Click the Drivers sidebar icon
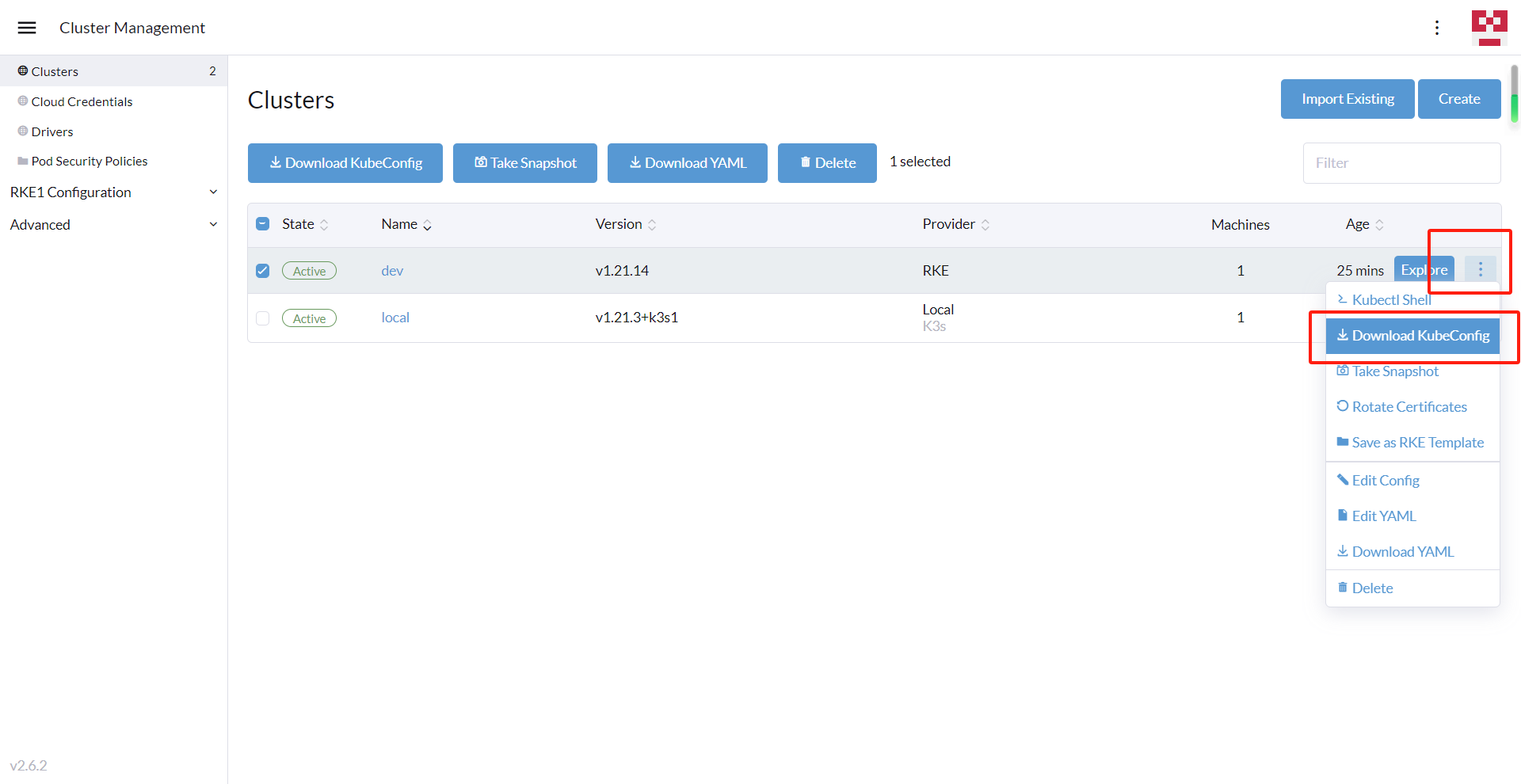The width and height of the screenshot is (1521, 784). 23,131
